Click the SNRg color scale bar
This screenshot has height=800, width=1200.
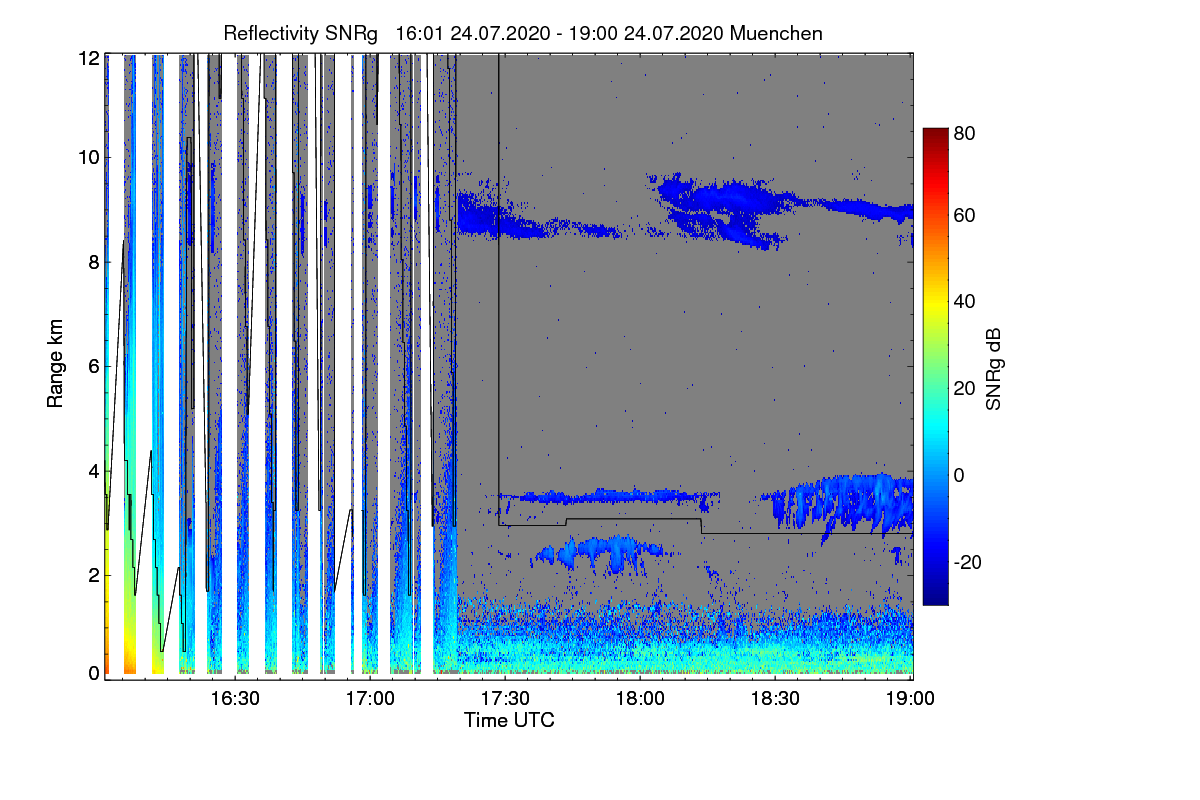(934, 366)
